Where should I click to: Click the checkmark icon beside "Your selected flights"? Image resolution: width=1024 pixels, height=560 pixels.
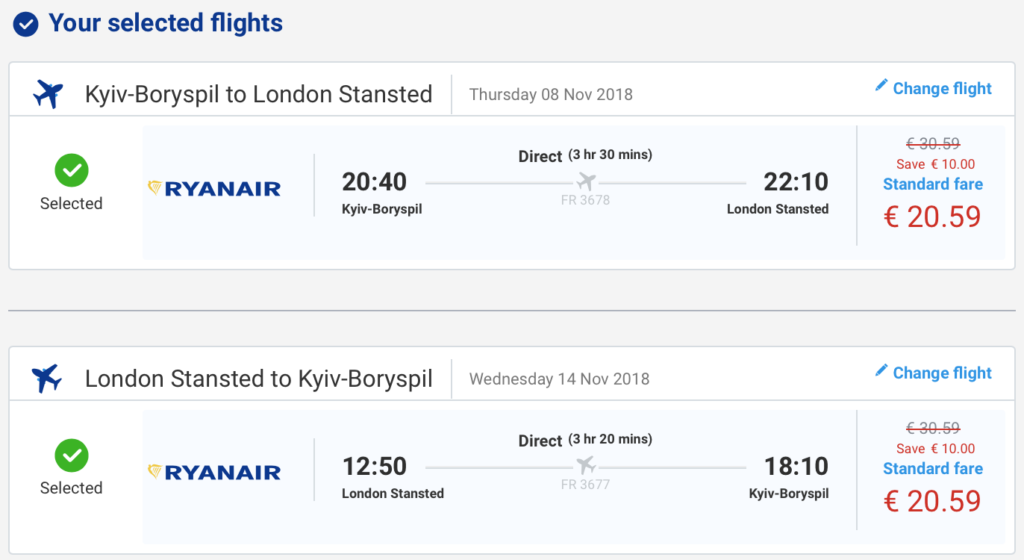click(26, 24)
